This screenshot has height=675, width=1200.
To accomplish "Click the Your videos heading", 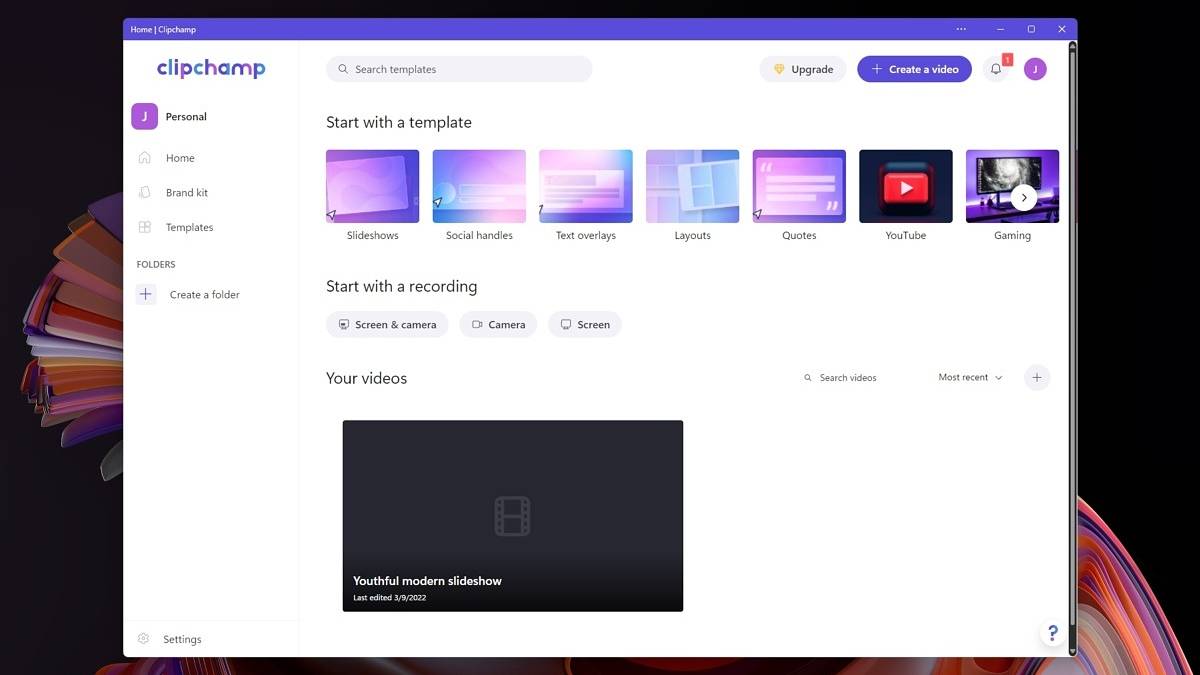I will point(366,378).
